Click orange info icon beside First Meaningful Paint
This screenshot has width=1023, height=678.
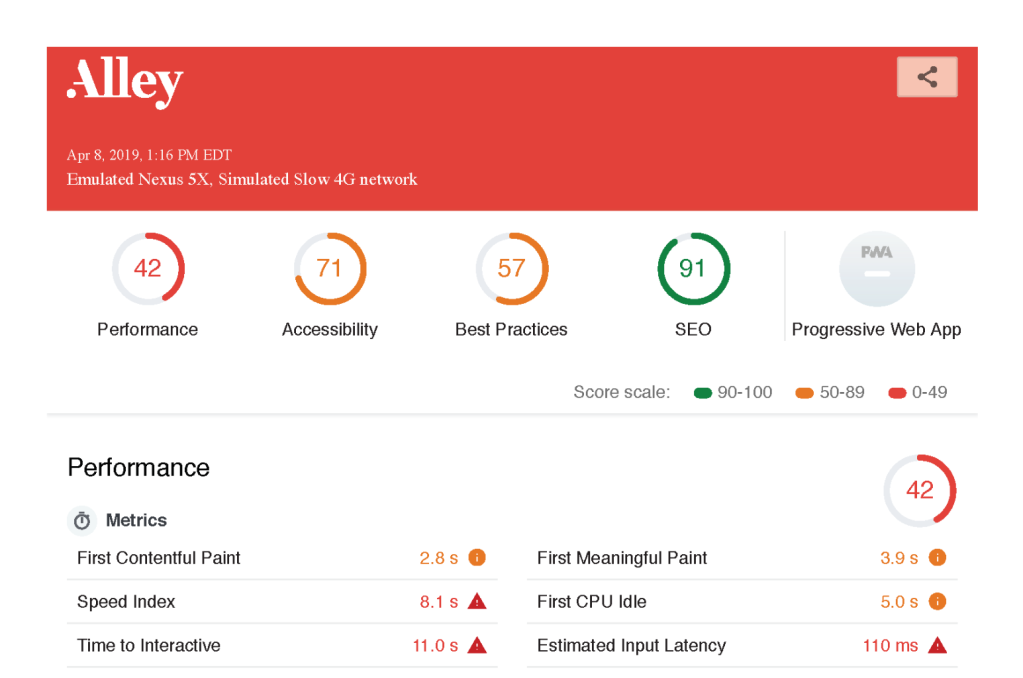coord(938,558)
